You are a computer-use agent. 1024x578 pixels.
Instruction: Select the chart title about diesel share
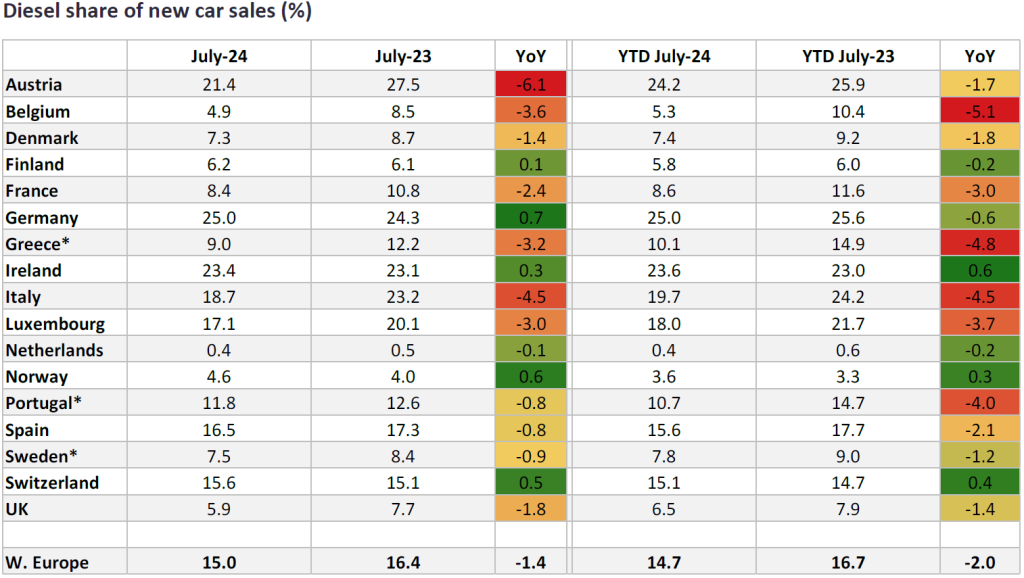[157, 12]
